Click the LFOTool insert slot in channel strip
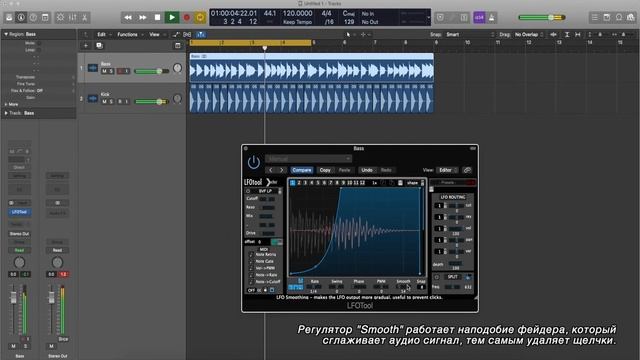 click(x=19, y=212)
